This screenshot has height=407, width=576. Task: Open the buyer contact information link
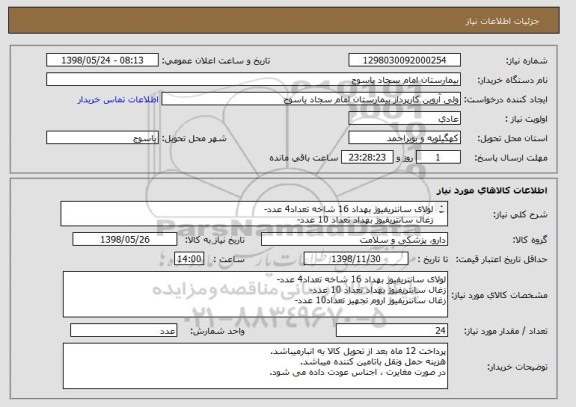(x=118, y=100)
